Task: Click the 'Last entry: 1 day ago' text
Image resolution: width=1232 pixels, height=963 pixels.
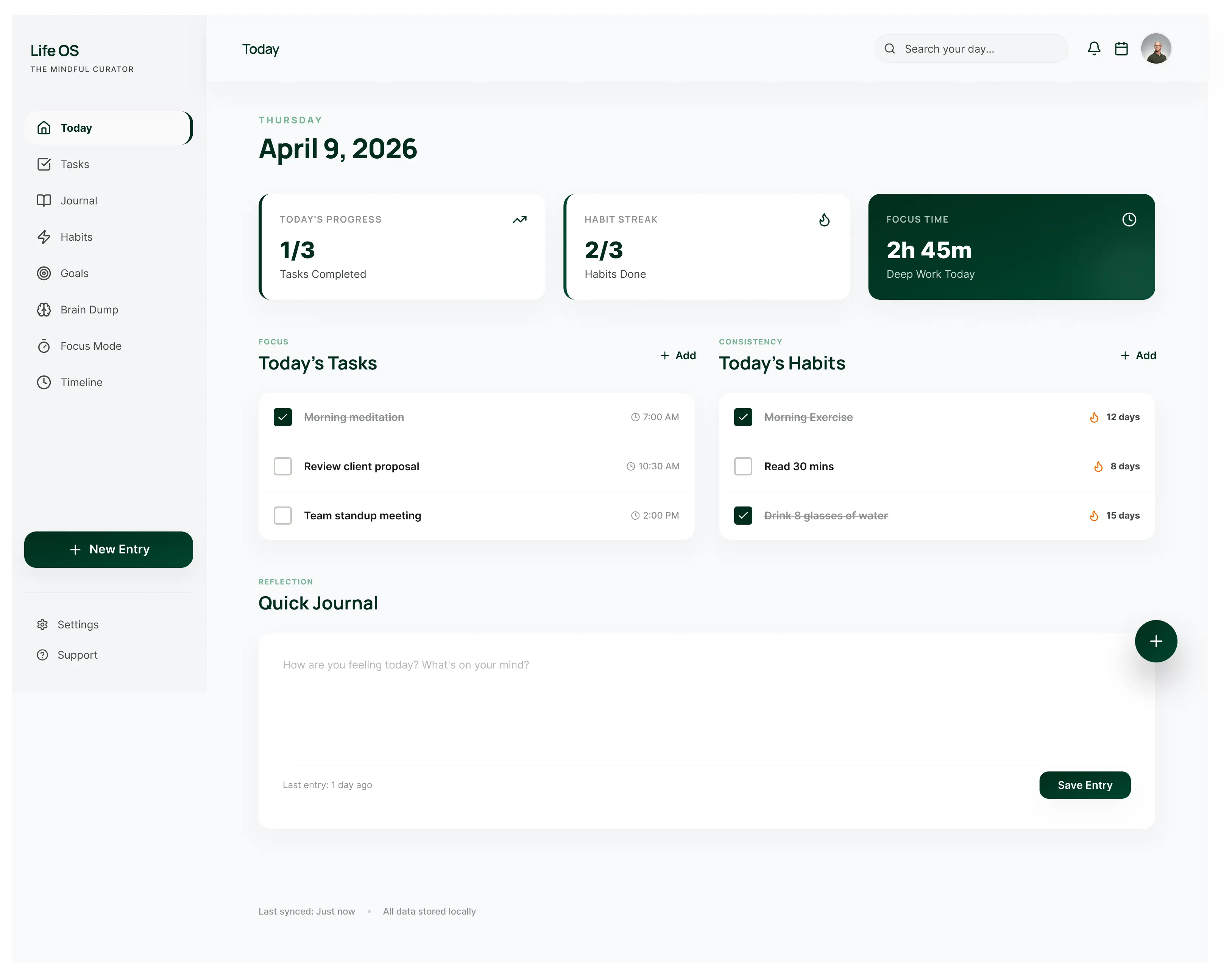Action: click(327, 785)
